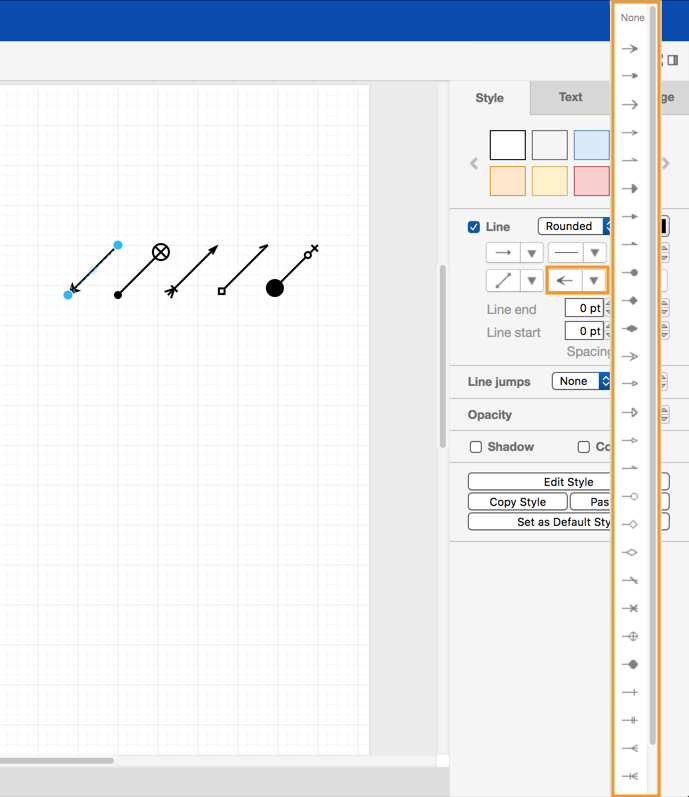Viewport: 689px width, 797px height.
Task: Open the Rounded line style dropdown
Action: coord(574,226)
